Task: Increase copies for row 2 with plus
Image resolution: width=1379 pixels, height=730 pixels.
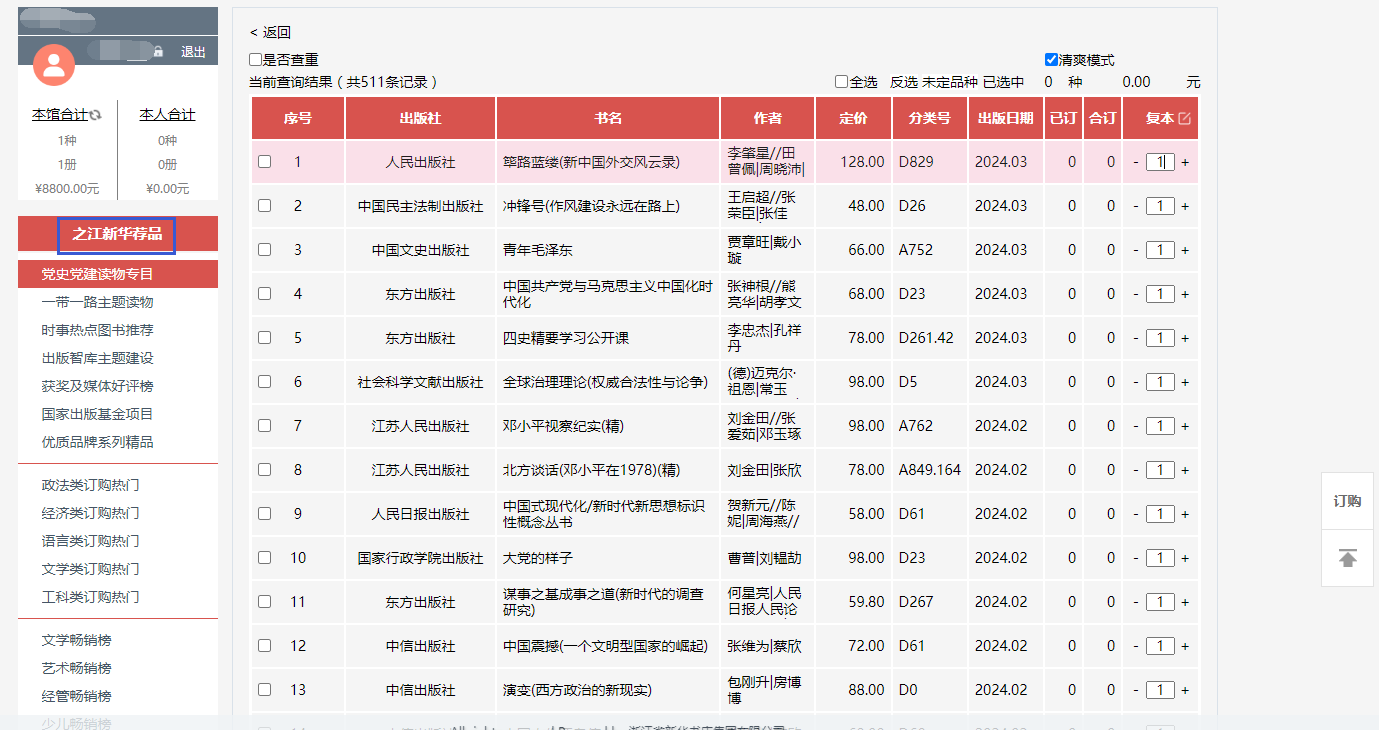Action: (1185, 206)
